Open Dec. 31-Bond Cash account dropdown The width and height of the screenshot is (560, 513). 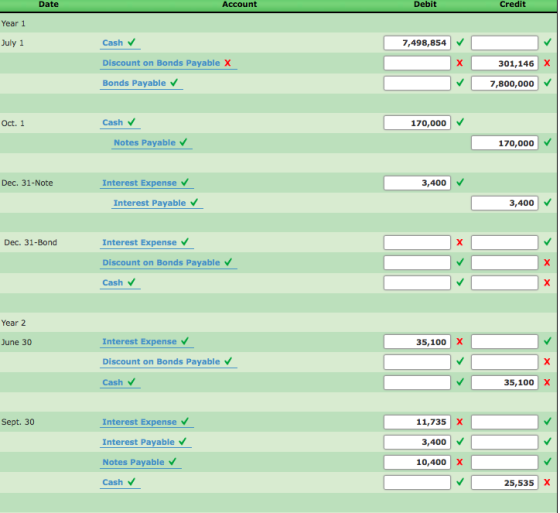coord(120,283)
